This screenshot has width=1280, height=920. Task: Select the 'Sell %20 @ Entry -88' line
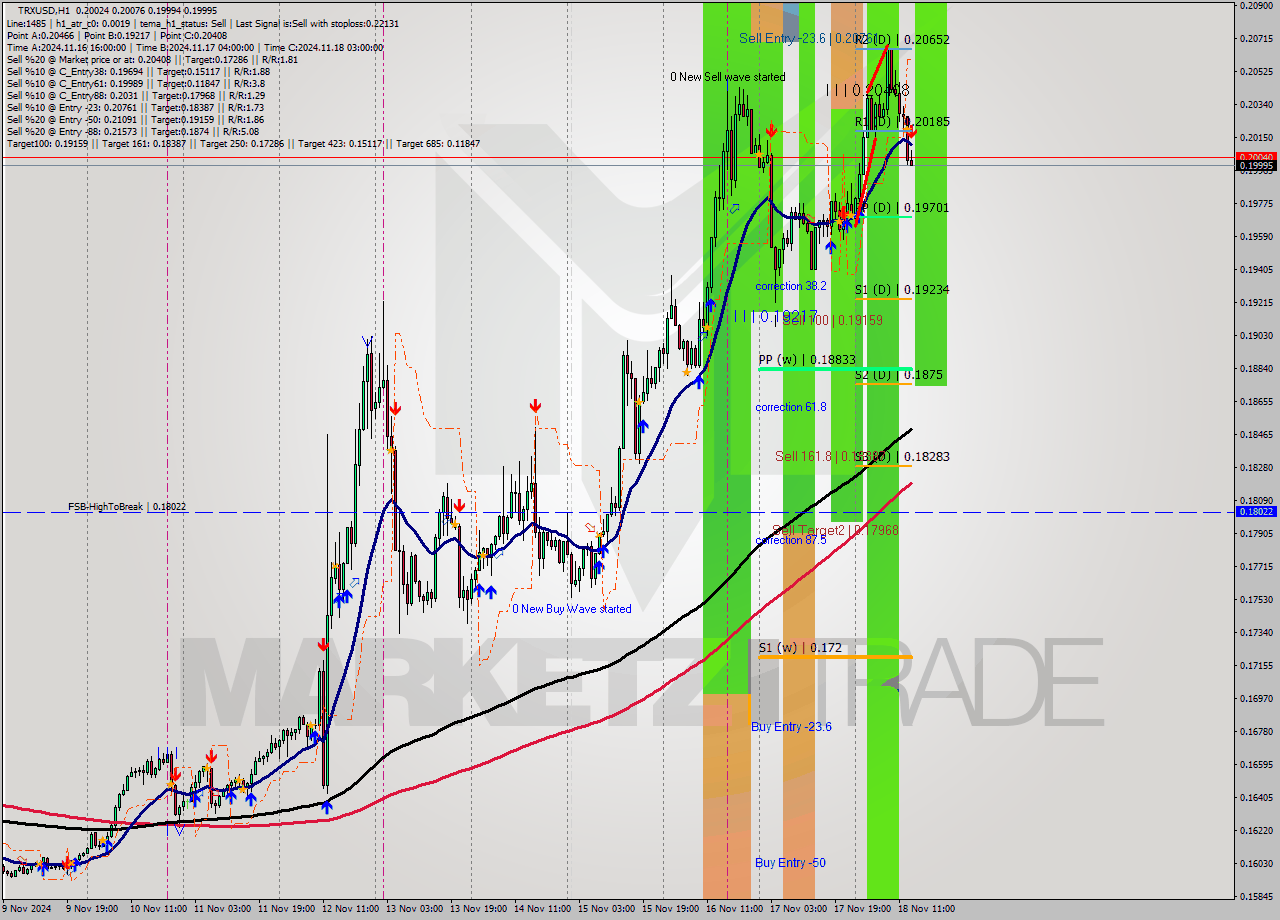133,131
